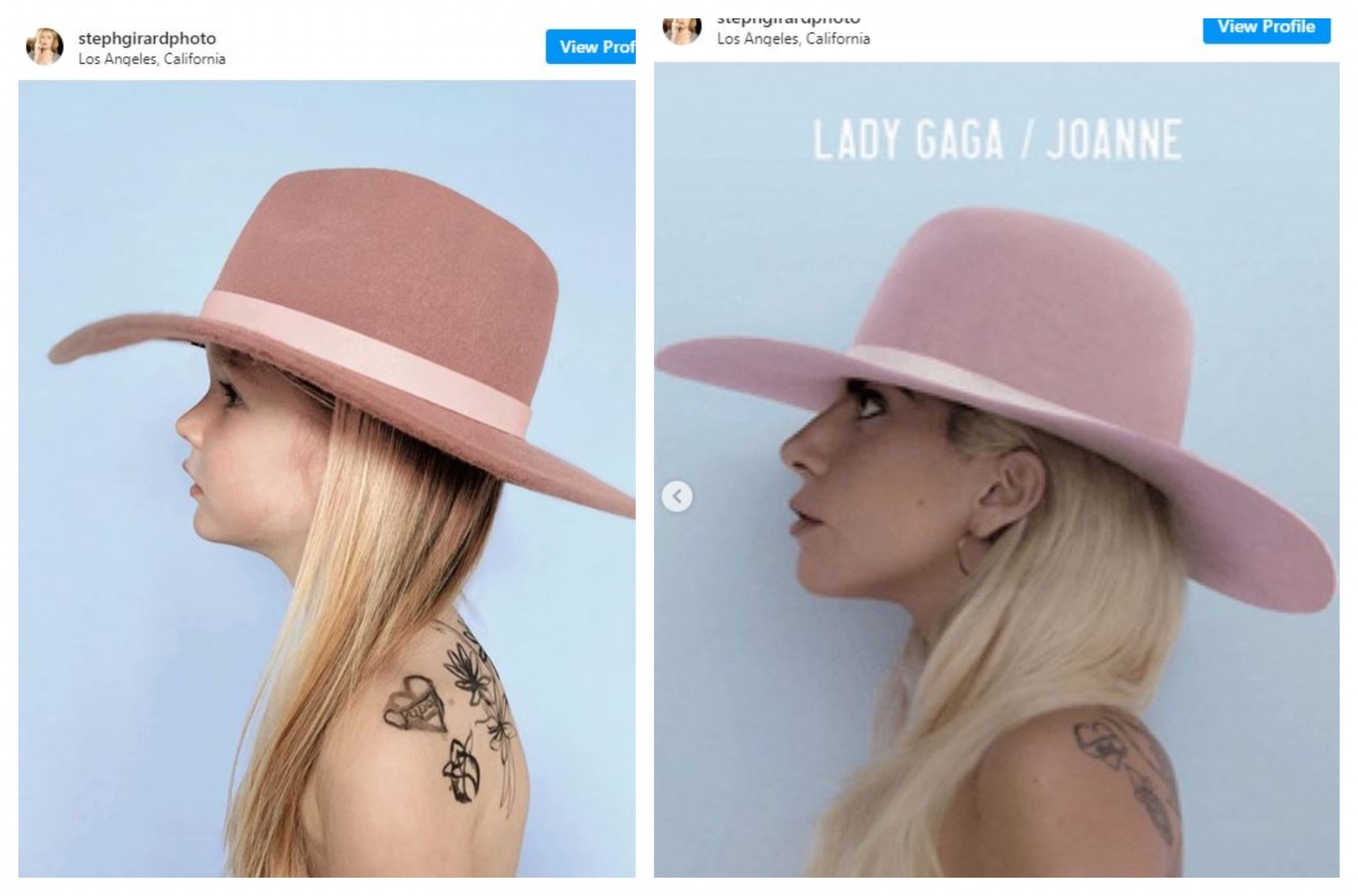Click View Profile on the right post
The image size is (1358, 896).
pos(1267,30)
